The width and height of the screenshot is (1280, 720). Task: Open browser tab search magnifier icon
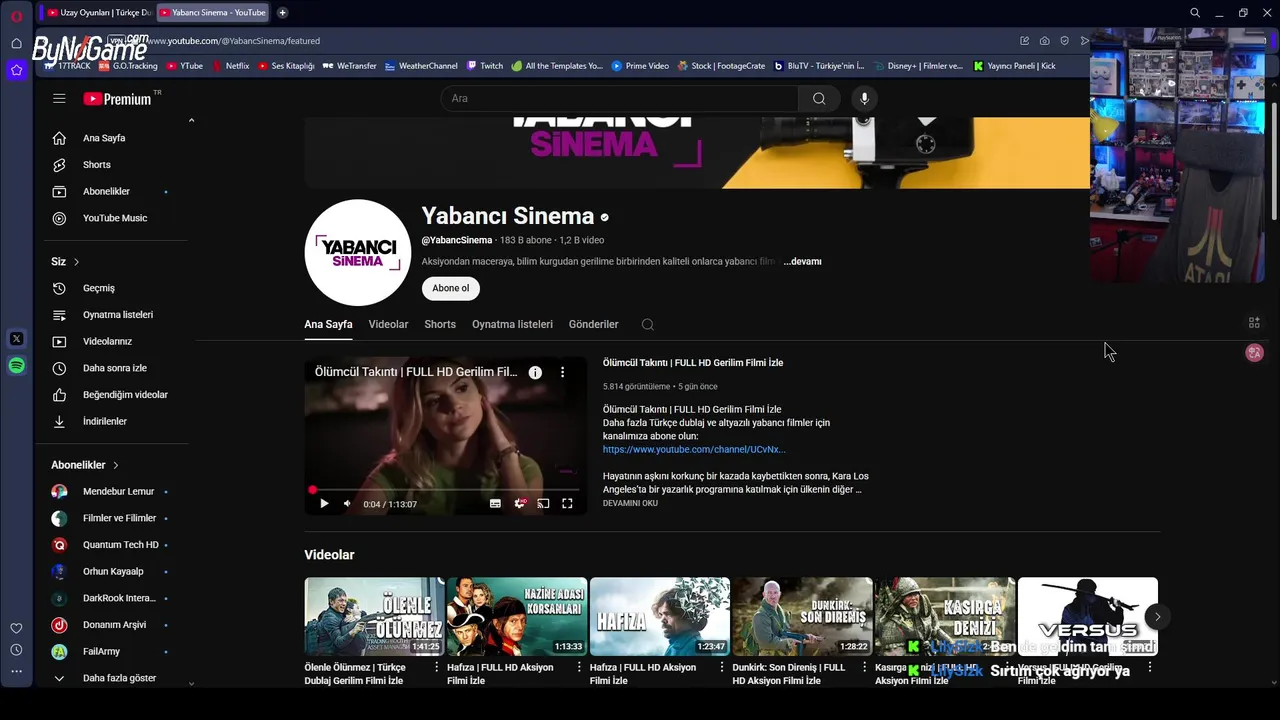click(x=1195, y=13)
